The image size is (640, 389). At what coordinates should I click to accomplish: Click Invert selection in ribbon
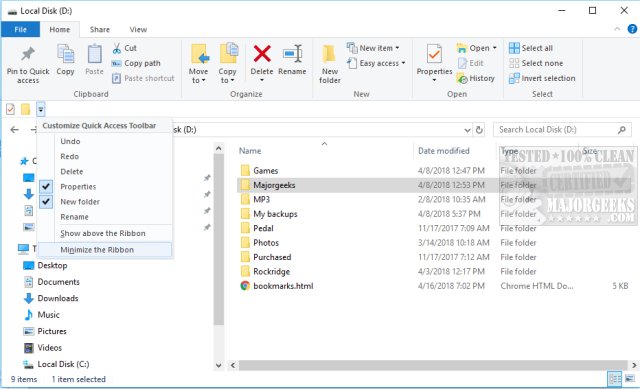click(542, 78)
